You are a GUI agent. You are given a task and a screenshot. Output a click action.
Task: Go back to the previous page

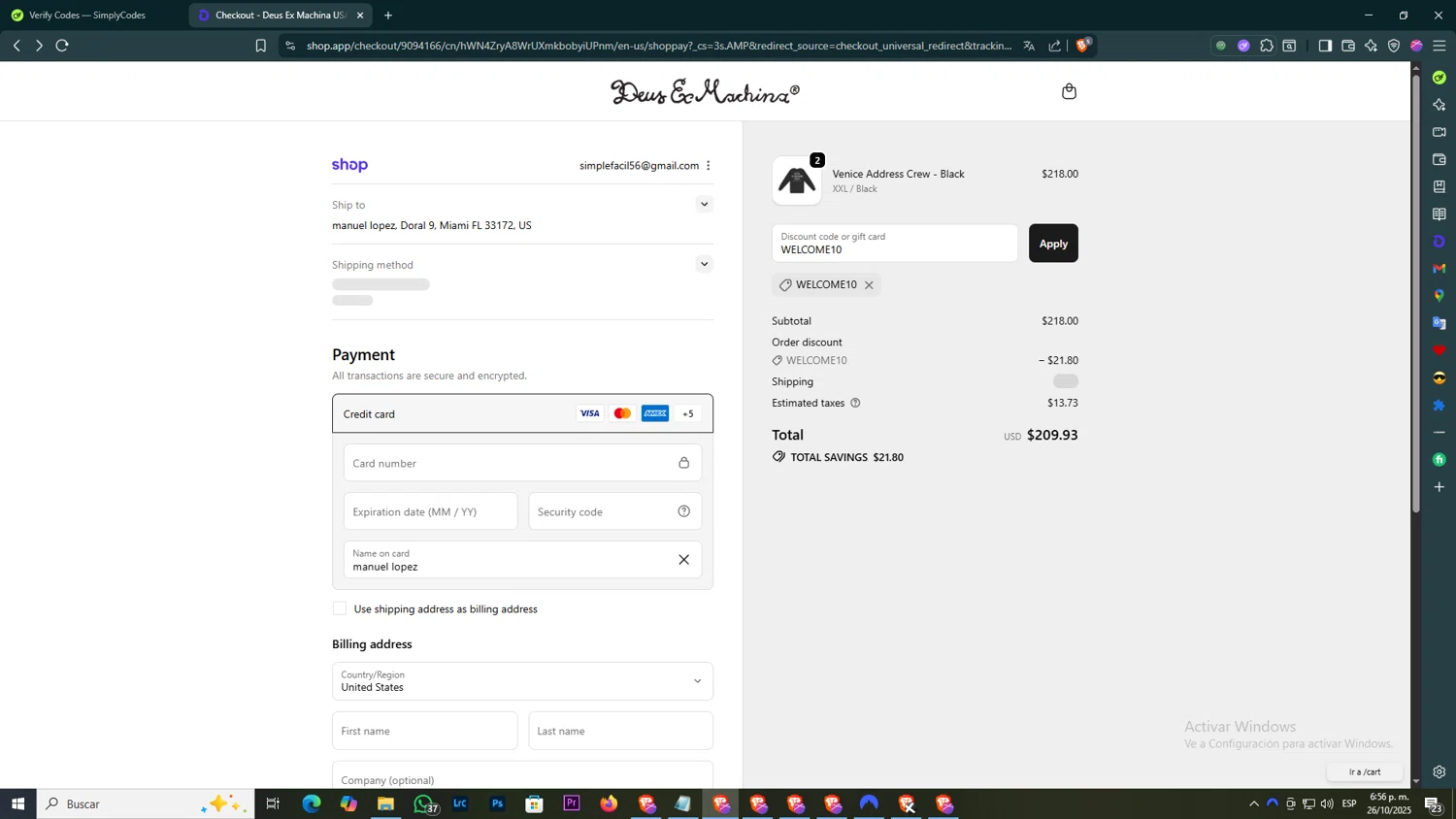16,46
